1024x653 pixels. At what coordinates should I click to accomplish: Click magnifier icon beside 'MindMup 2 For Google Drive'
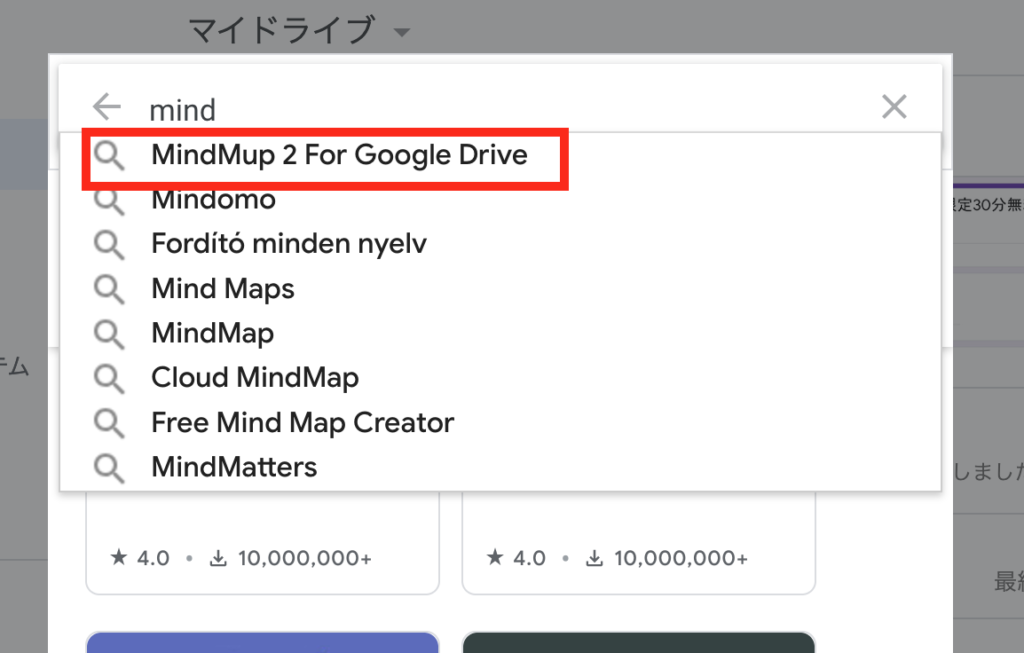tap(108, 156)
